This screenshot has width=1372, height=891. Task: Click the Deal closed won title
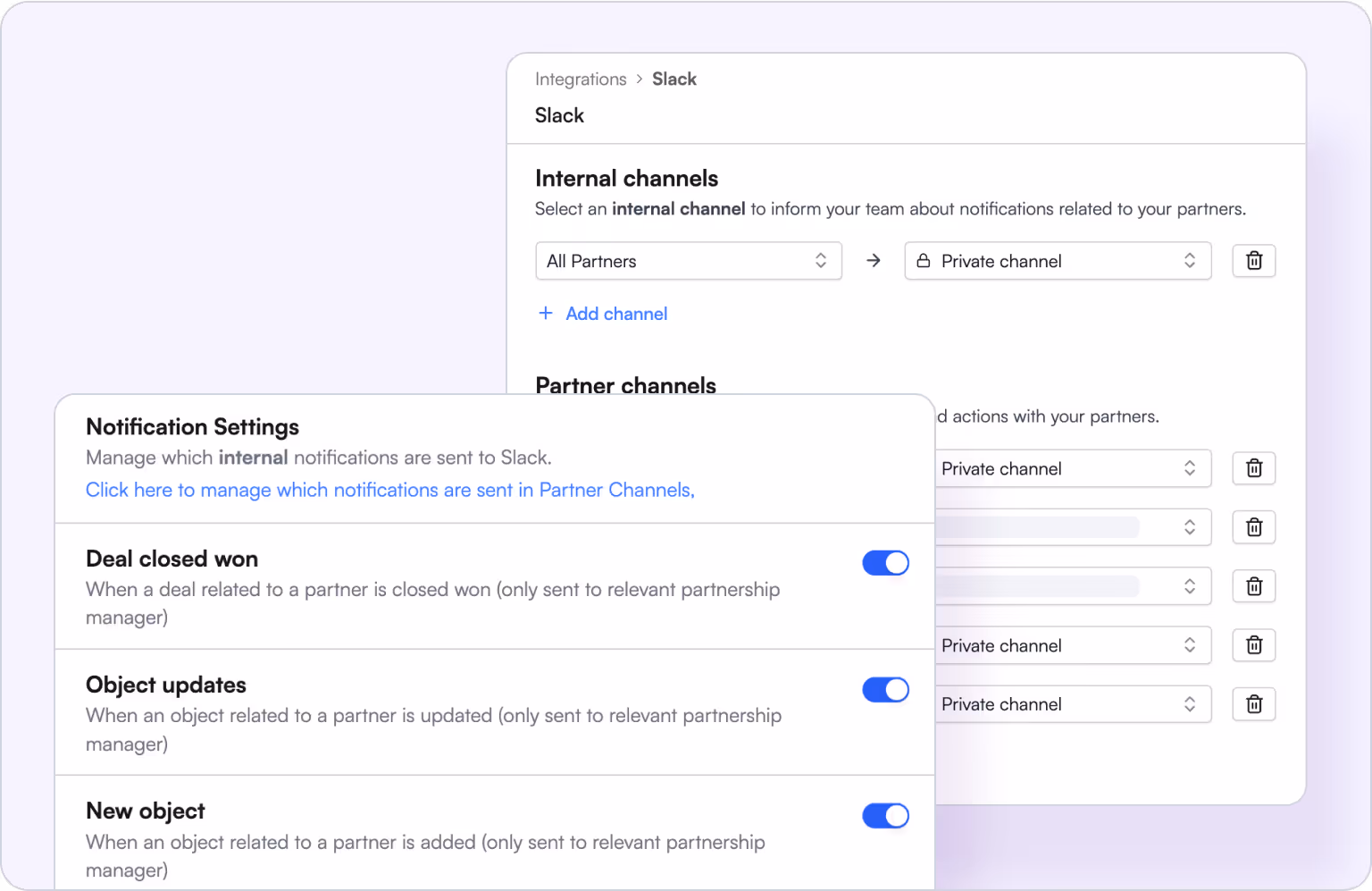(x=171, y=559)
